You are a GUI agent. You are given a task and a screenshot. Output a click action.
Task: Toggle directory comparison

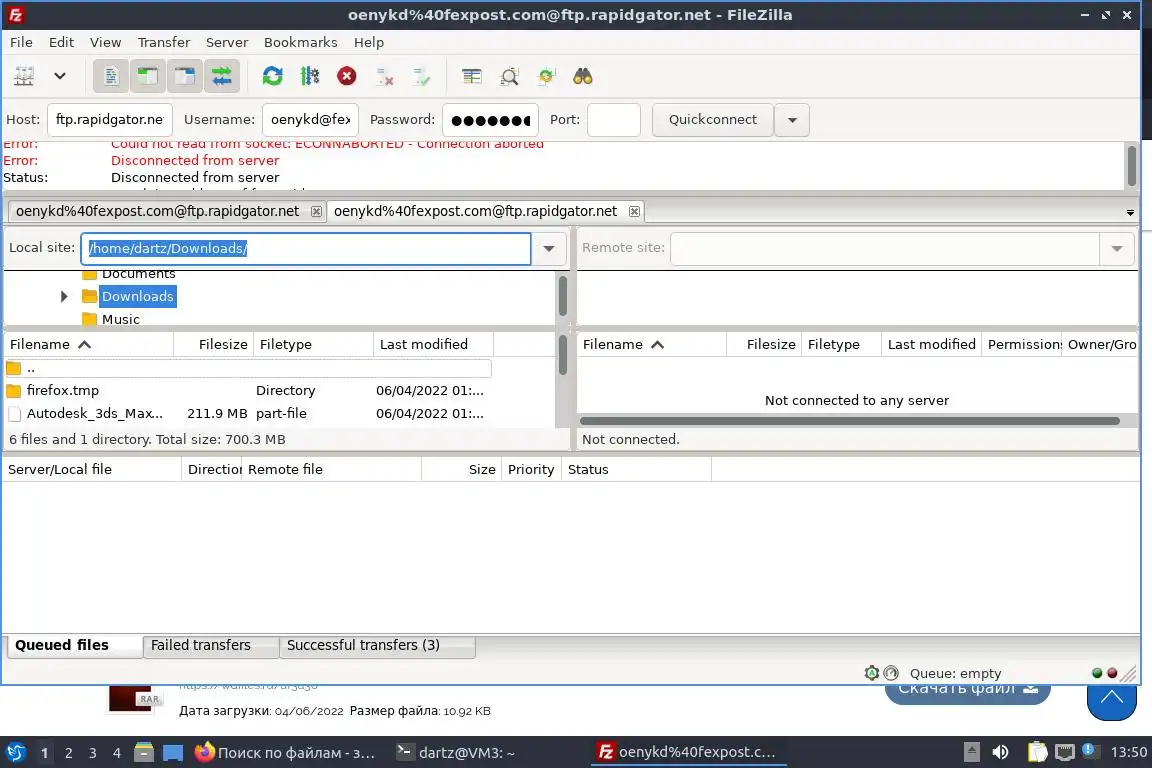[x=509, y=76]
